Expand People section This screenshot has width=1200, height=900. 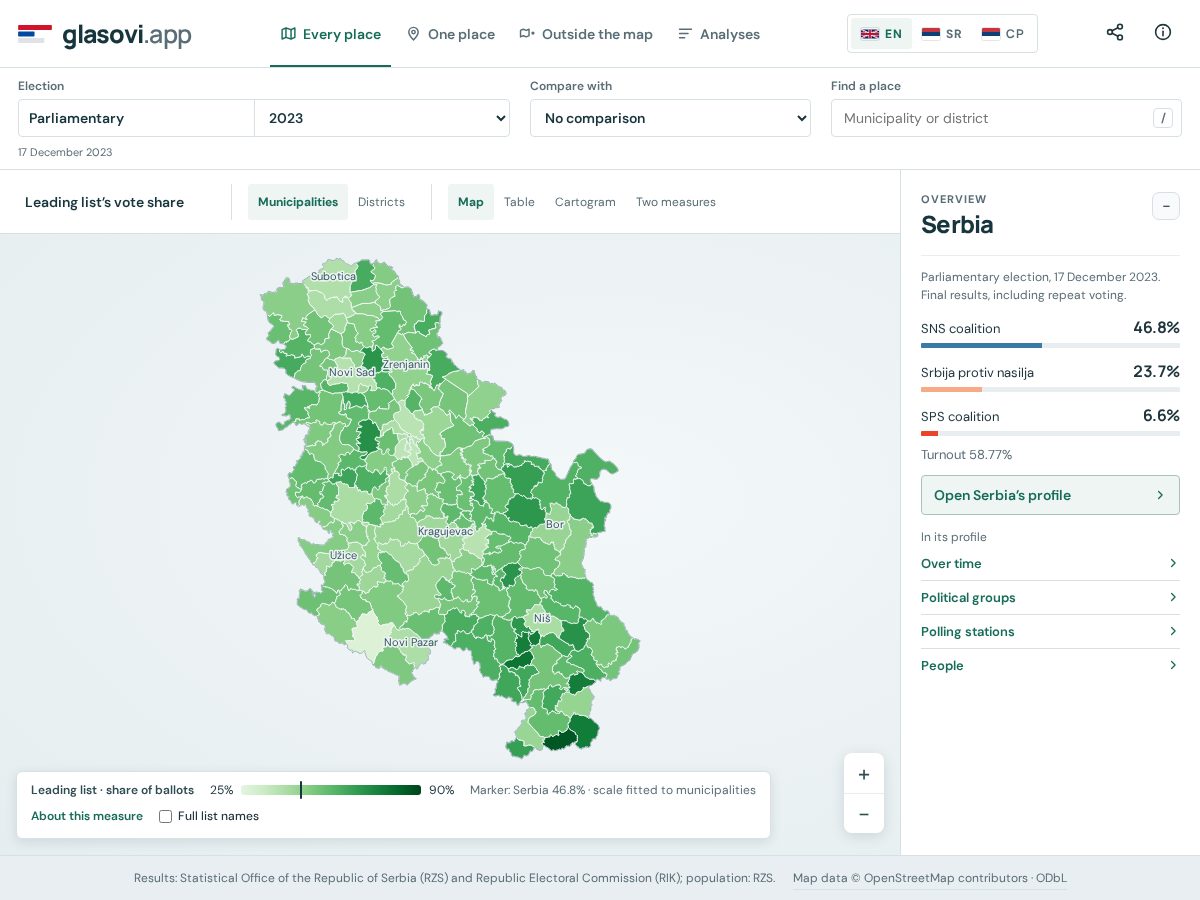pos(1050,666)
